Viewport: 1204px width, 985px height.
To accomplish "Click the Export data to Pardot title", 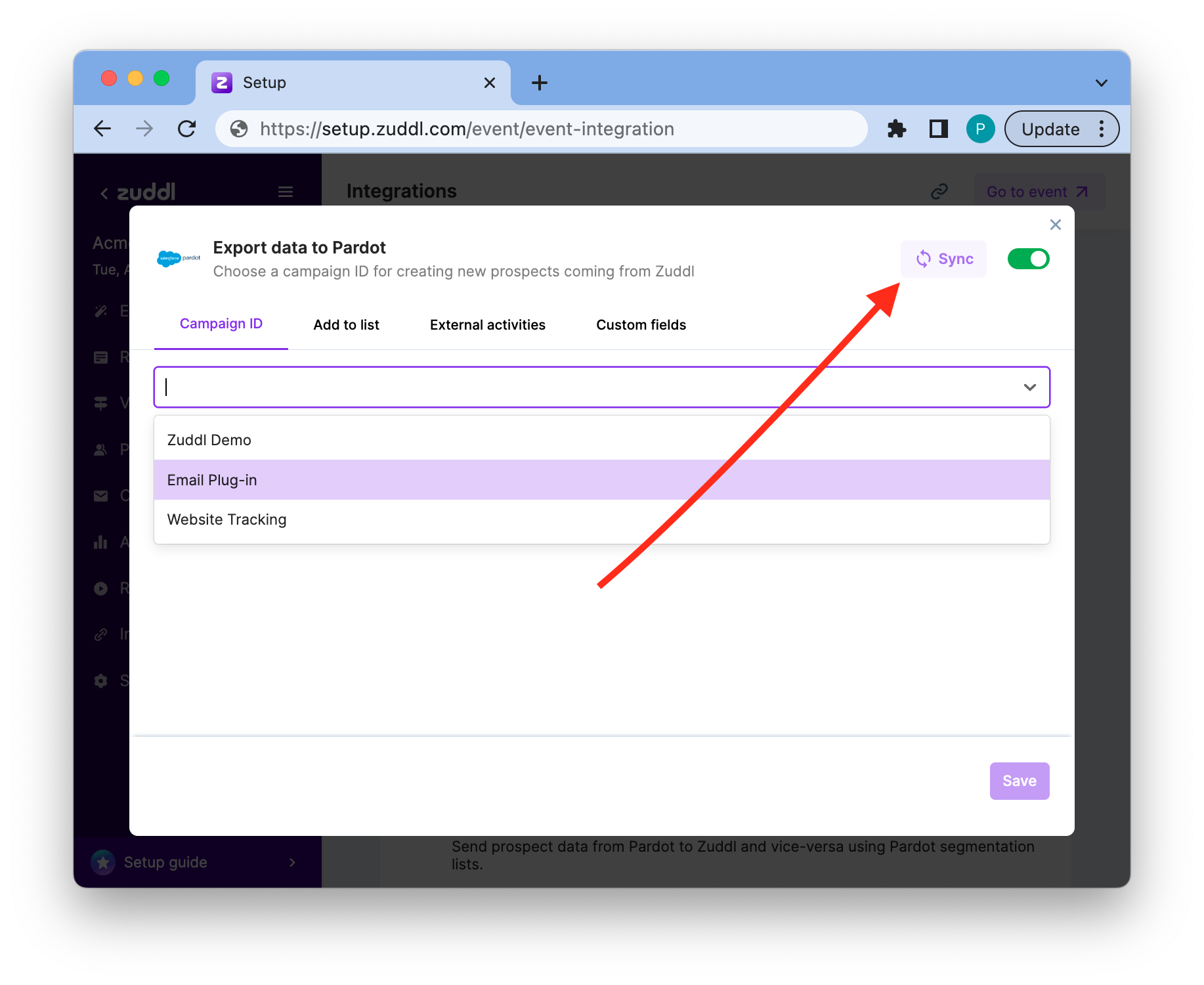I will (299, 248).
